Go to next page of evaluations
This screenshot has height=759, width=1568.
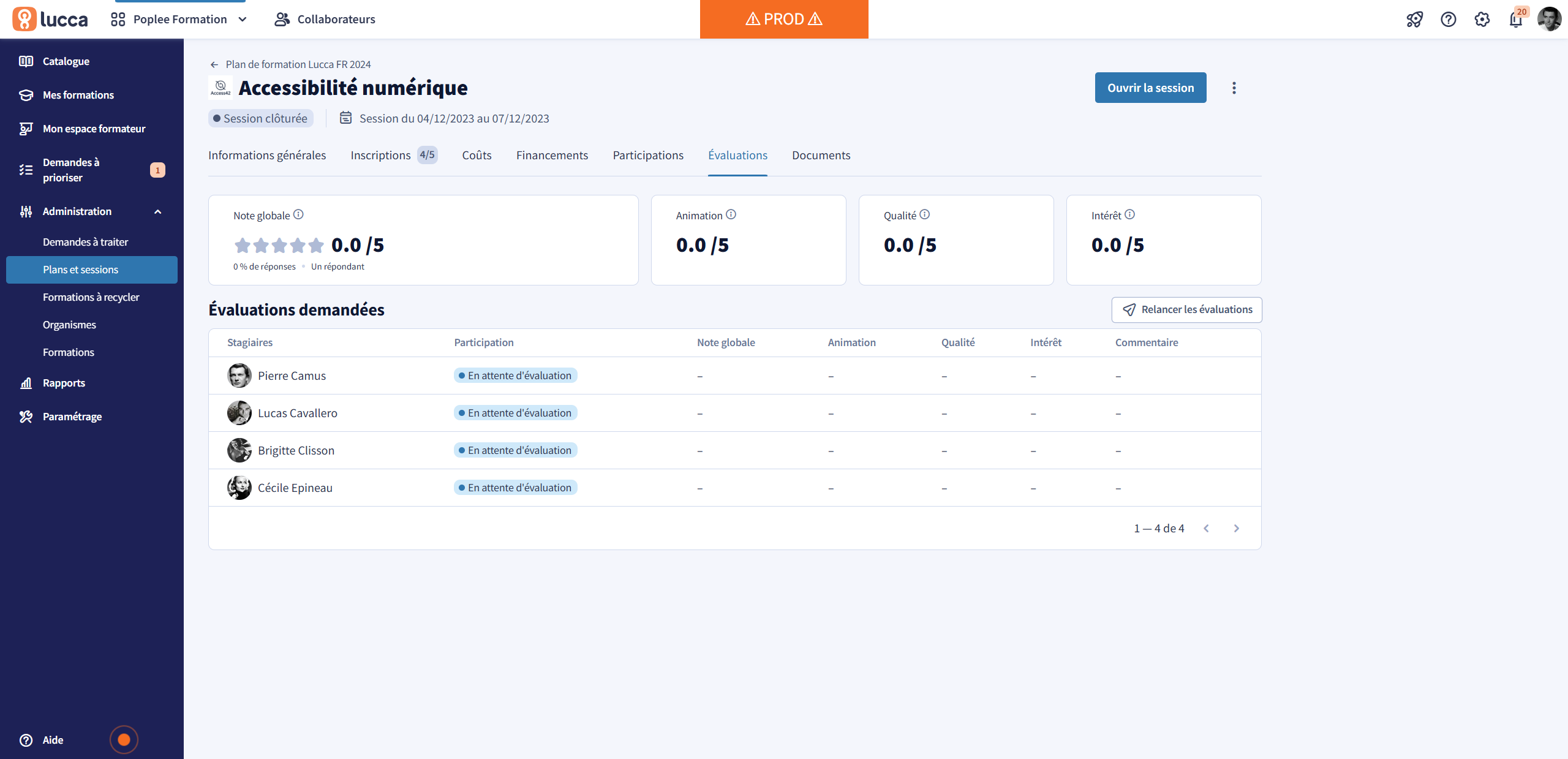[1237, 528]
